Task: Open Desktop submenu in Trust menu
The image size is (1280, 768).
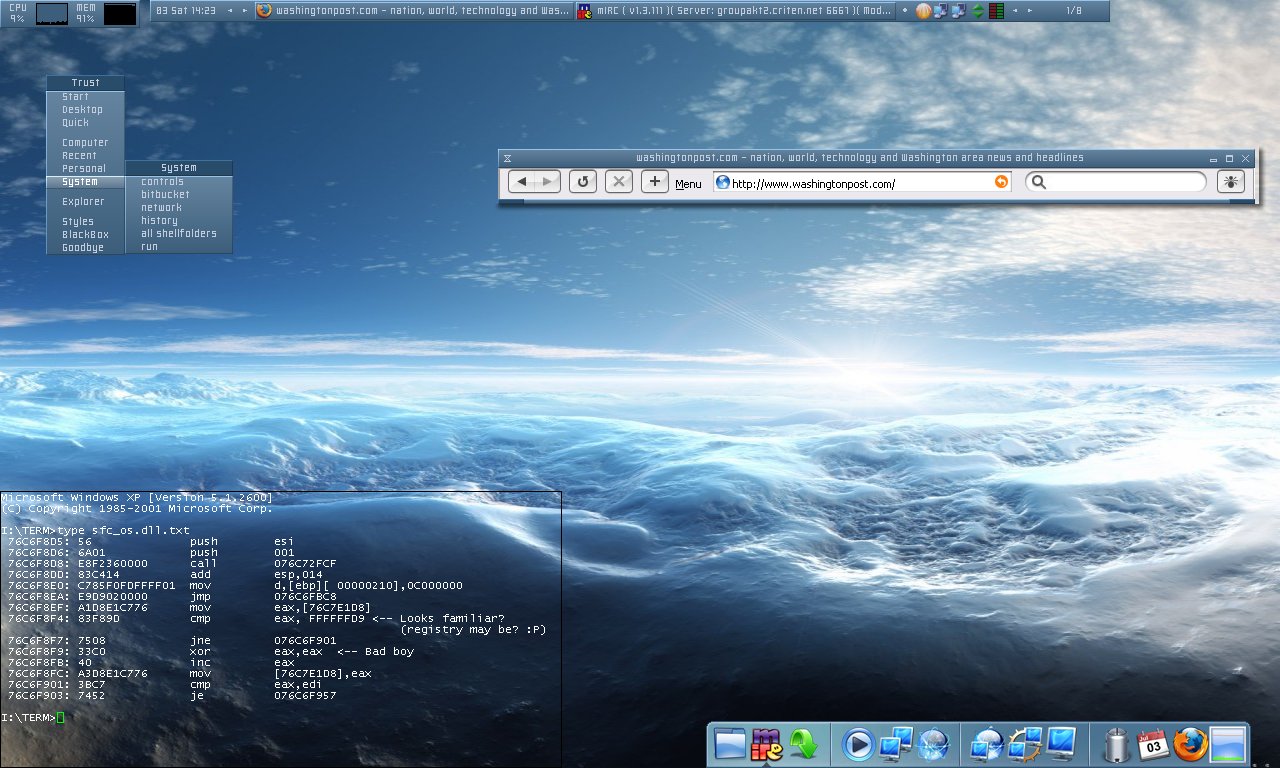Action: coord(85,110)
